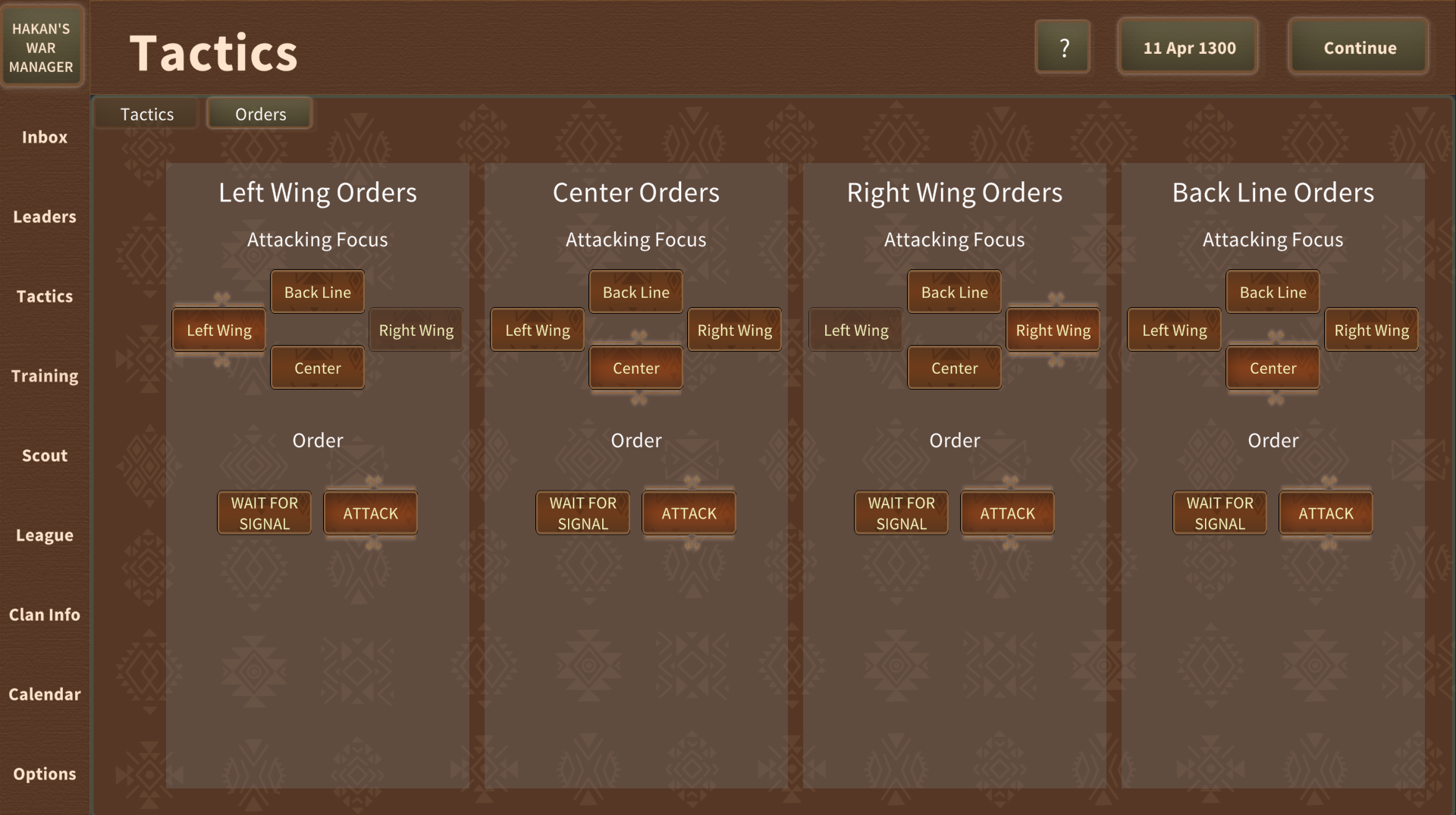
Task: Select Right Wing focus for Center Orders
Action: (734, 329)
